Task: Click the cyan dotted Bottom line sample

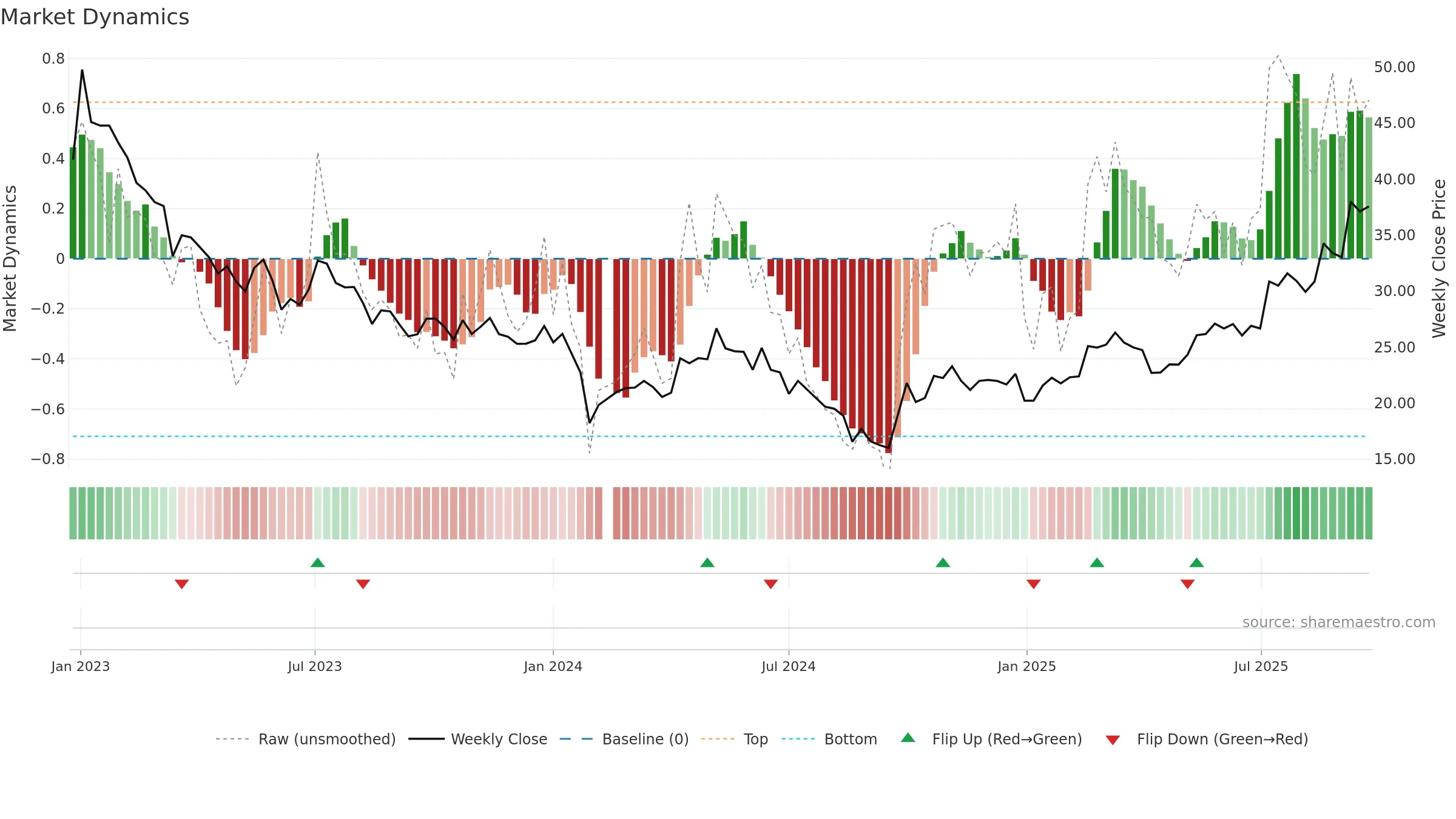Action: [798, 739]
